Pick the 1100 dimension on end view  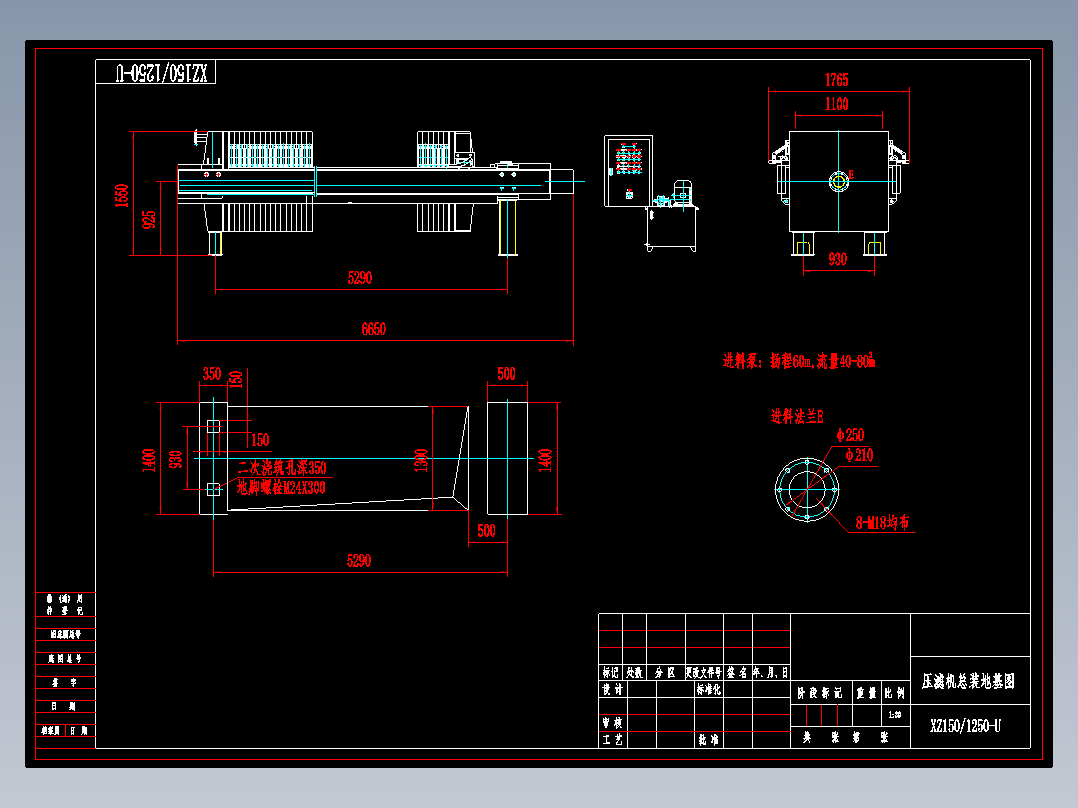[836, 105]
